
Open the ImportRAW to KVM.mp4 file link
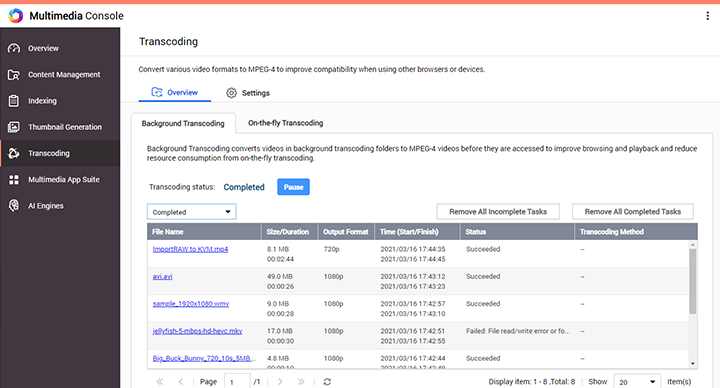[x=190, y=249]
